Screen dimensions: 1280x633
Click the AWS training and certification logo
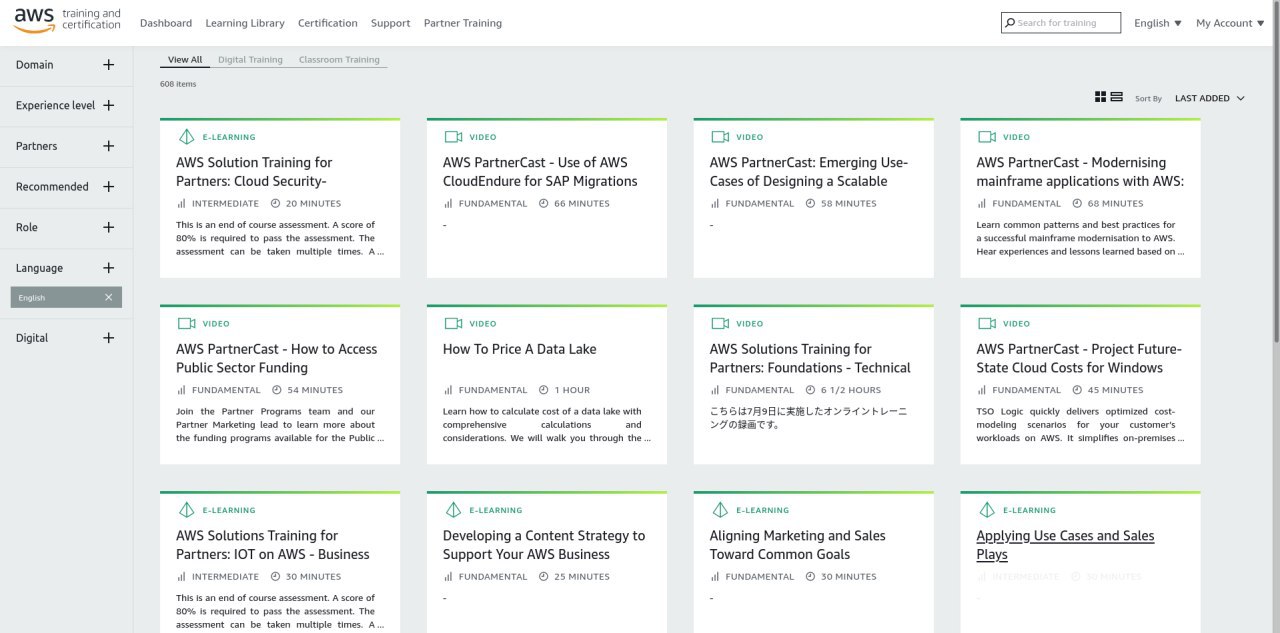67,20
